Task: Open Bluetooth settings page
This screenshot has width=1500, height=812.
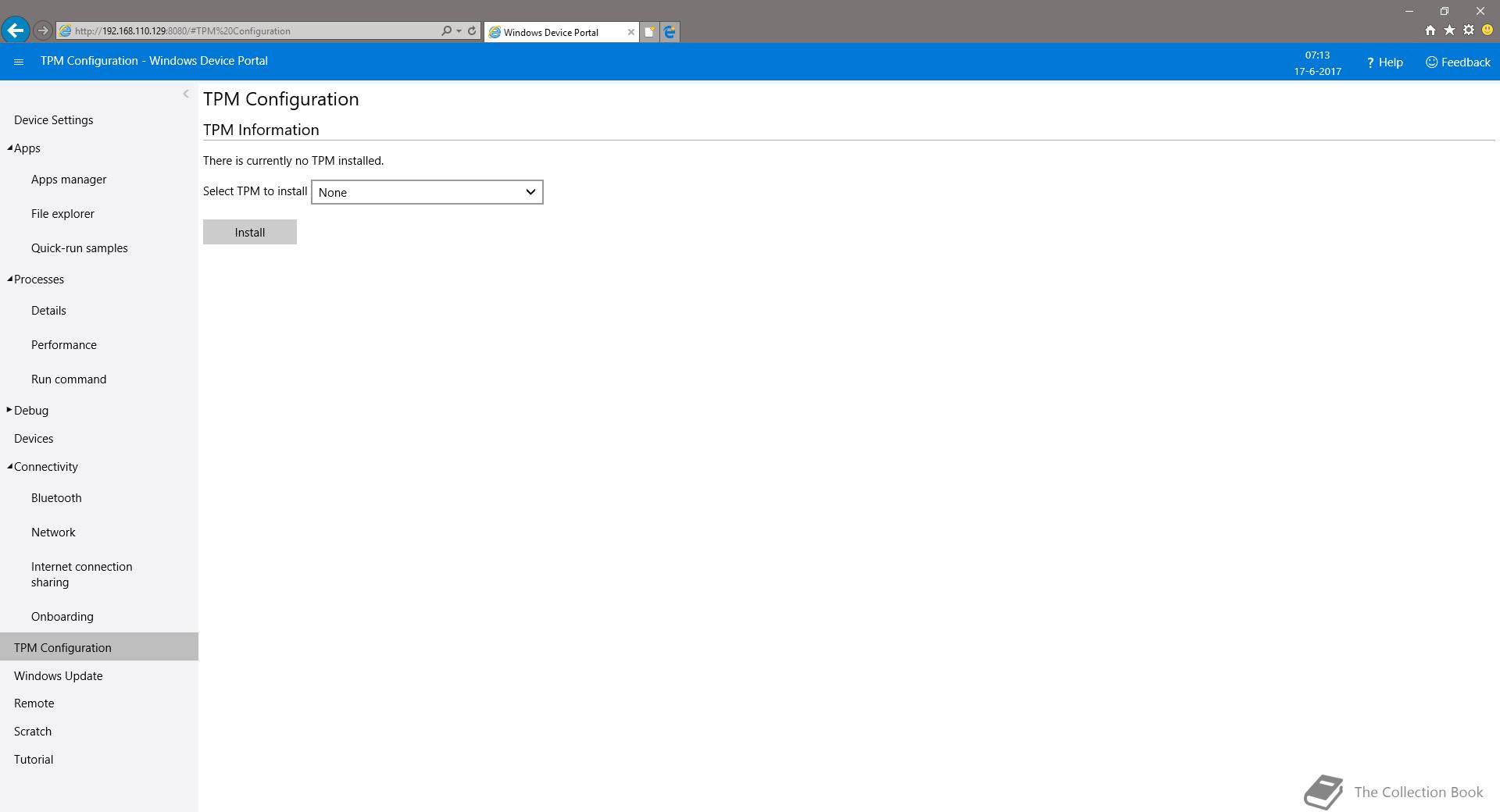Action: point(56,498)
